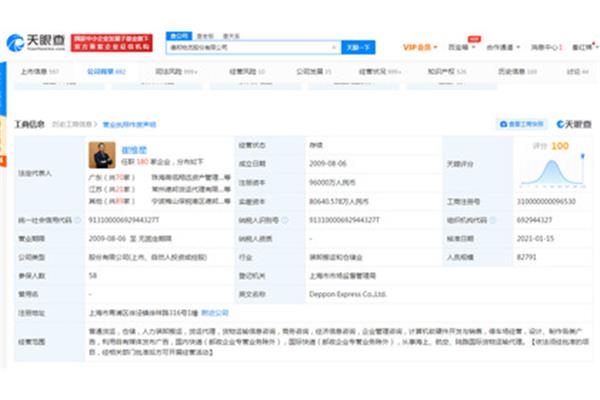Select organization code 692944327

pyautogui.click(x=534, y=220)
